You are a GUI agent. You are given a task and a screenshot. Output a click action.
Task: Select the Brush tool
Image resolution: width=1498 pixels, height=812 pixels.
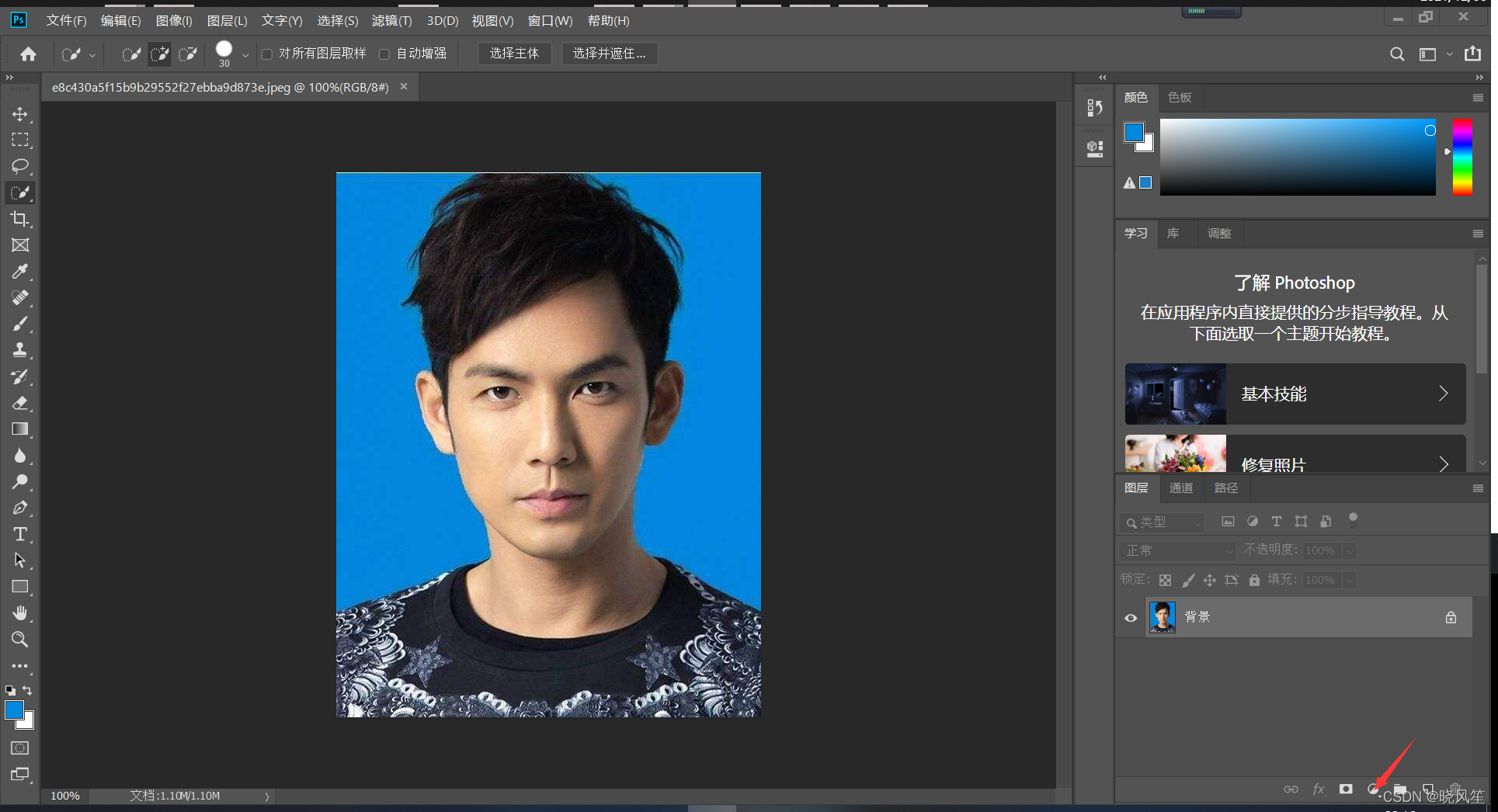pyautogui.click(x=20, y=324)
